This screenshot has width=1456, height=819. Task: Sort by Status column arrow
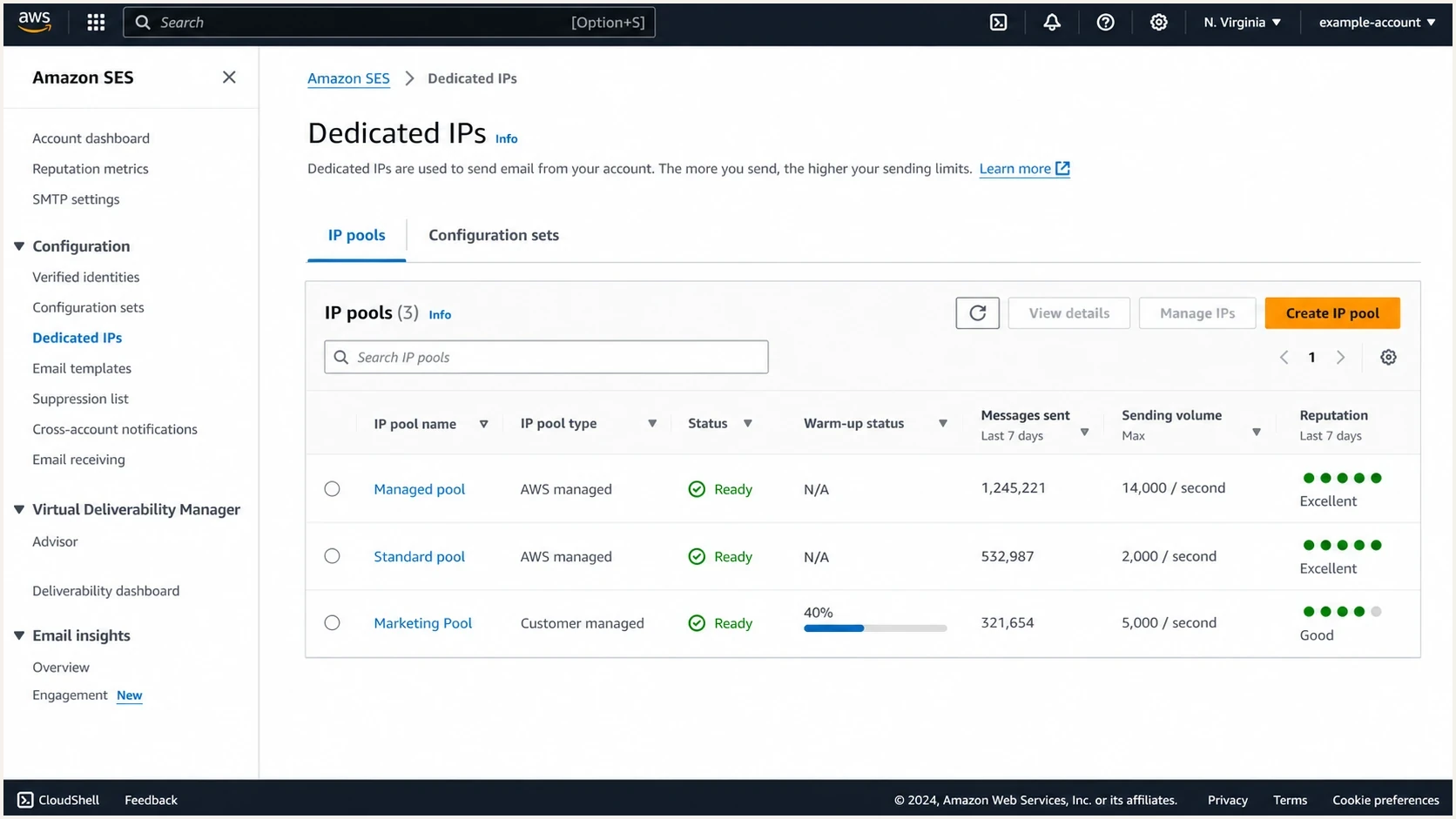coord(747,424)
